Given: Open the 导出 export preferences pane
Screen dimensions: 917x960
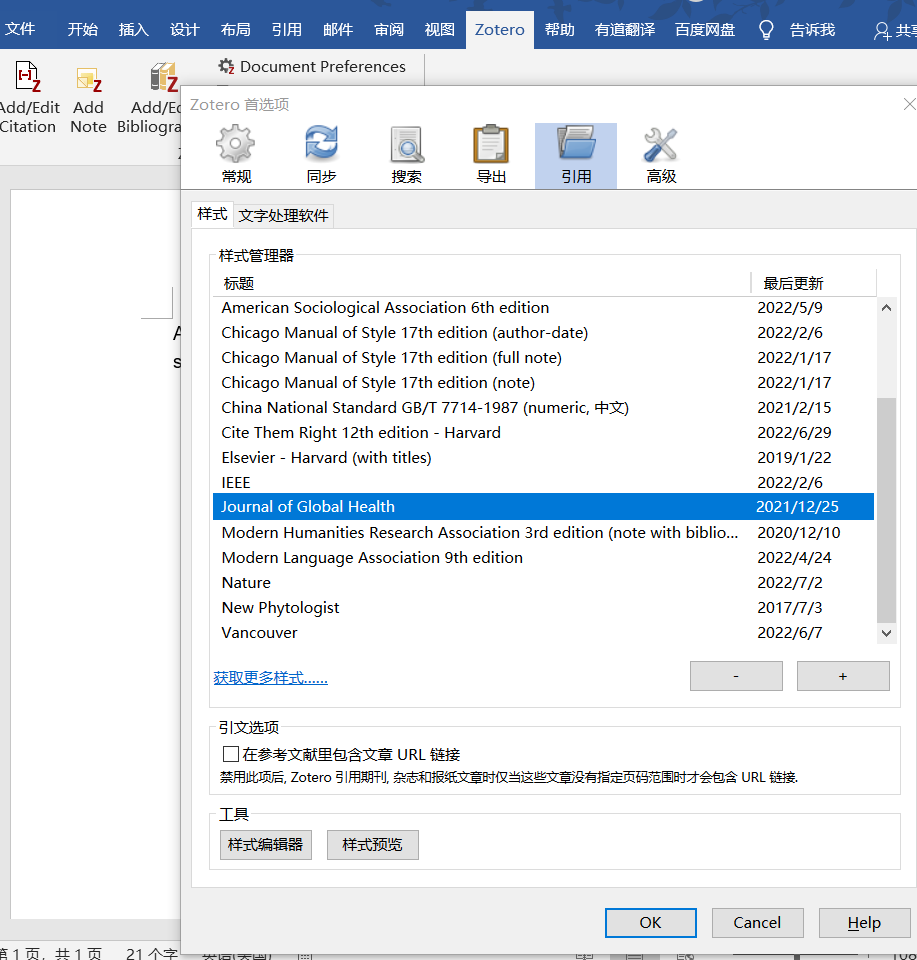Looking at the screenshot, I should coord(491,156).
